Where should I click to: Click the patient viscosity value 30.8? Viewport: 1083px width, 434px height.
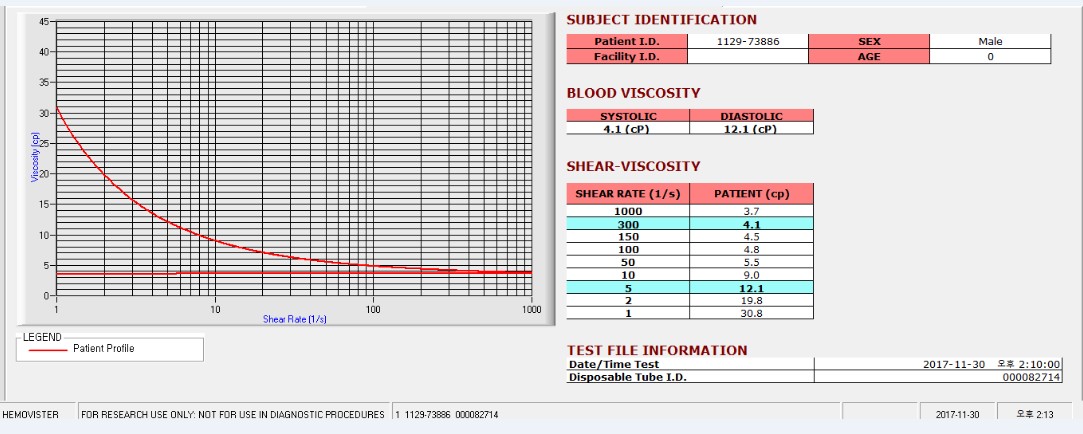(751, 313)
